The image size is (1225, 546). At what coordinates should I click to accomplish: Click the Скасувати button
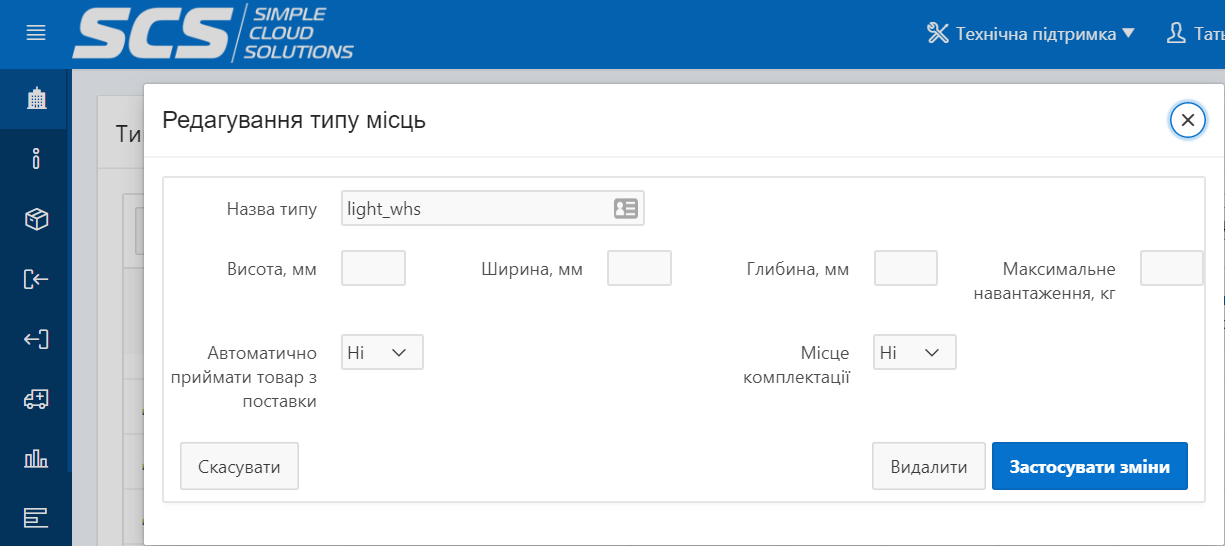(x=239, y=467)
